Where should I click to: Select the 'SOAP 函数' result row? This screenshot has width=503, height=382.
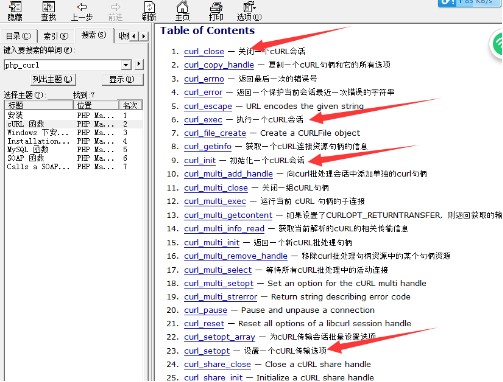(74, 158)
